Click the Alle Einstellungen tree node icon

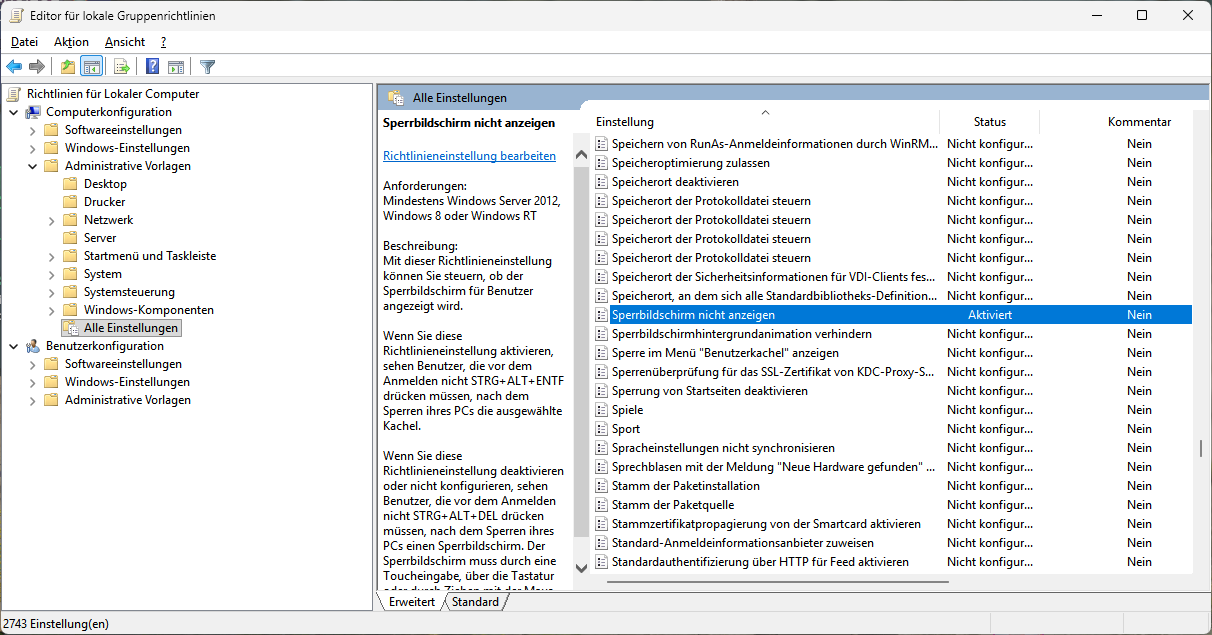pyautogui.click(x=70, y=328)
